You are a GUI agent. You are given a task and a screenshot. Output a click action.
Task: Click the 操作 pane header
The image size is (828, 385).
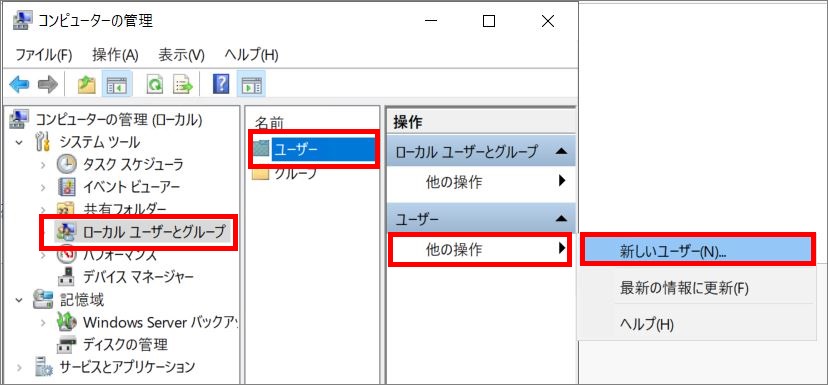pos(481,122)
